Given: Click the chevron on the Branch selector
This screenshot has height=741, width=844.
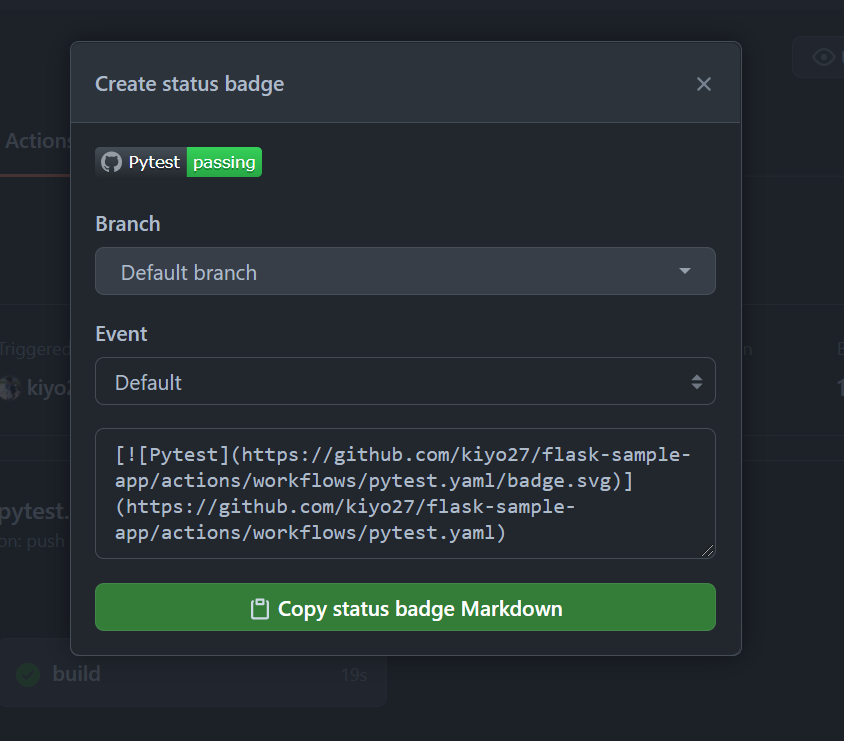Looking at the screenshot, I should tap(685, 271).
